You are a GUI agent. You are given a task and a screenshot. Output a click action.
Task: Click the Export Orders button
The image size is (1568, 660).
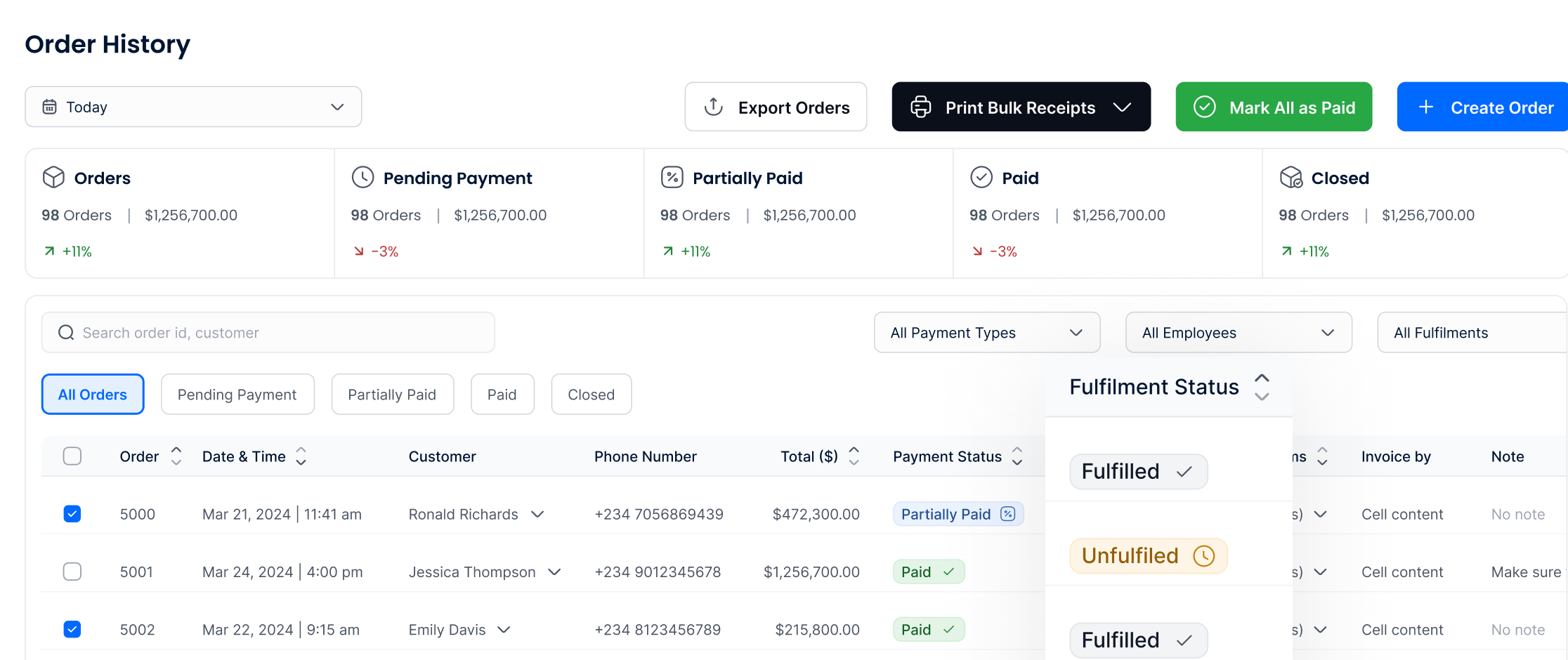776,107
